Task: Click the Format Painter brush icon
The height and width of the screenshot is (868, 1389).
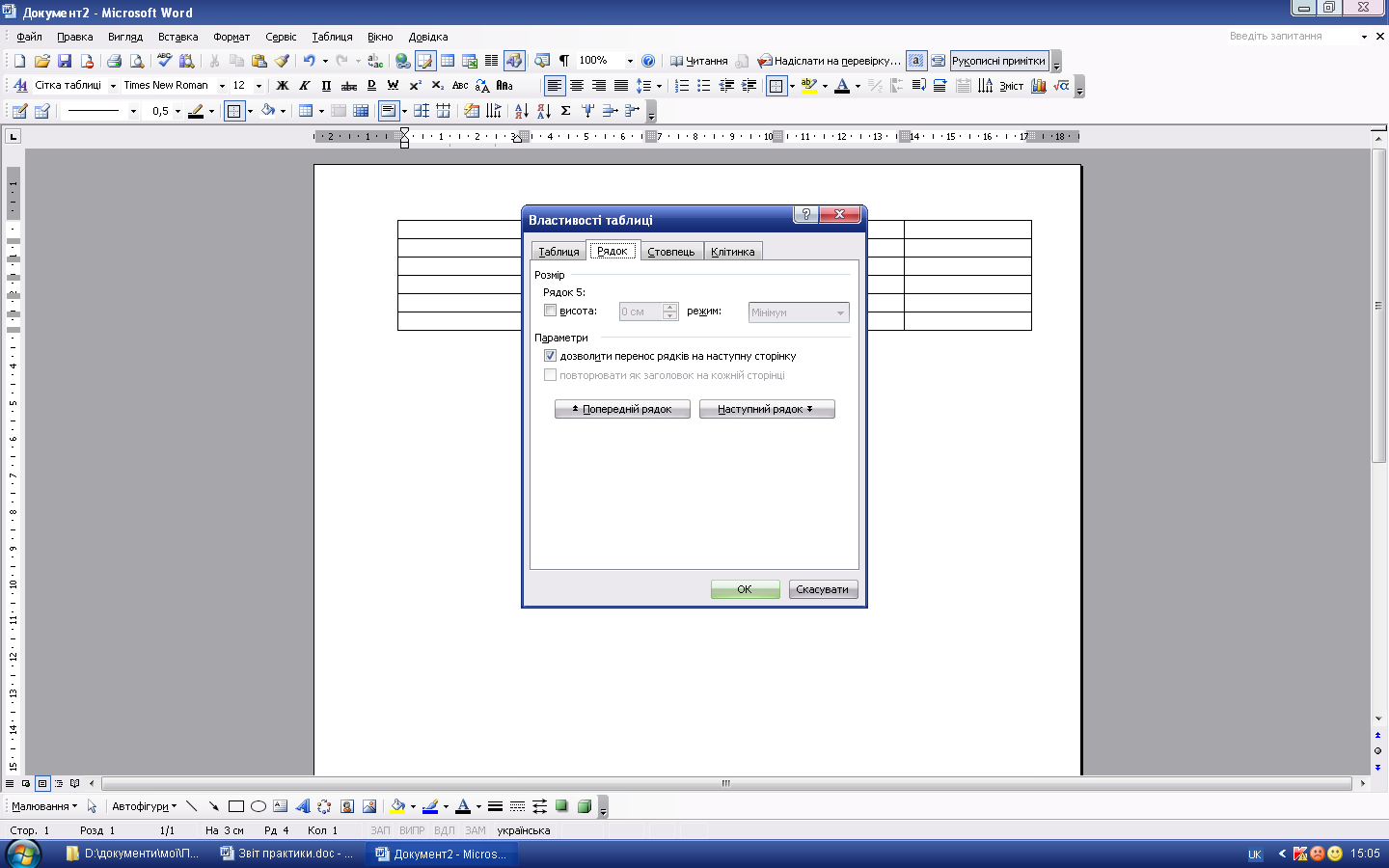Action: 282,61
